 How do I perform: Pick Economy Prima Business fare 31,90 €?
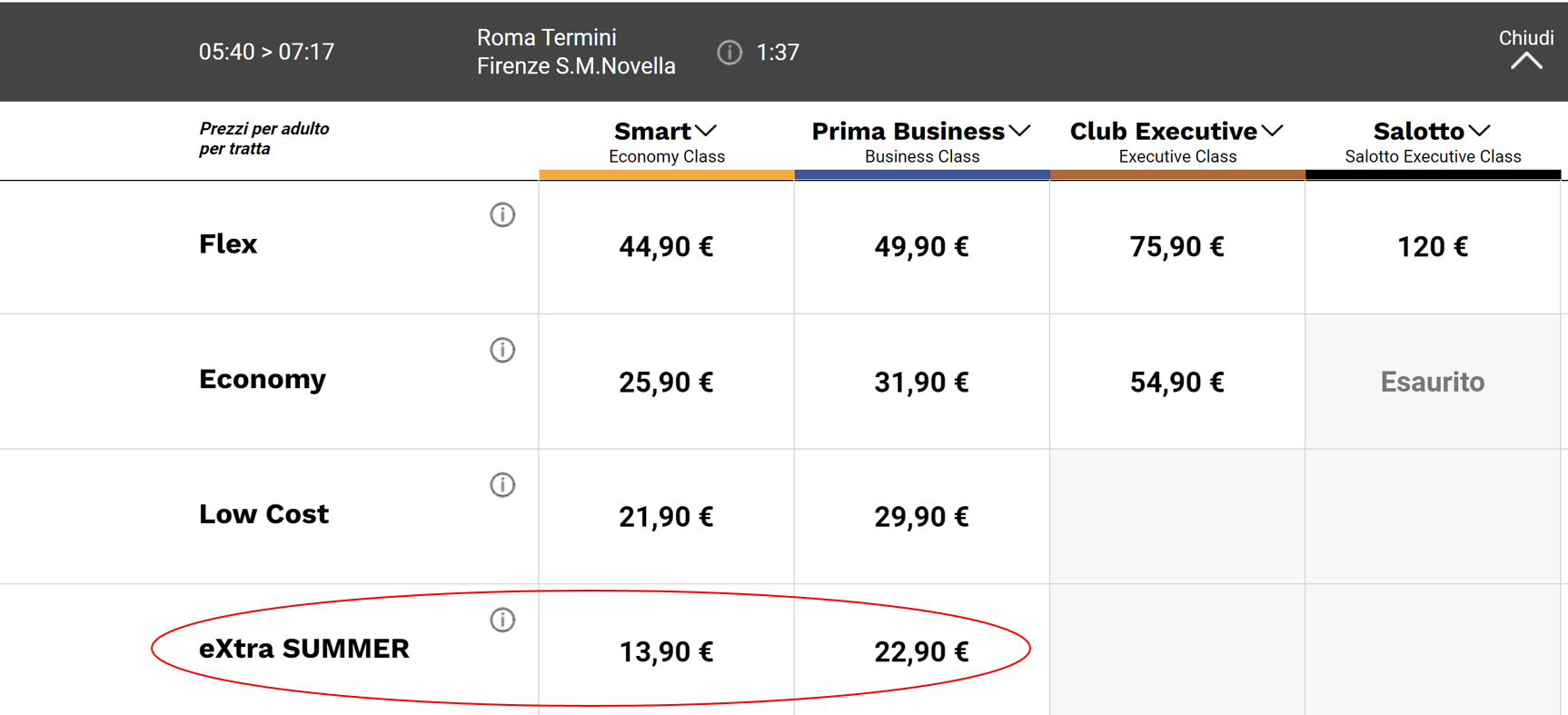(x=921, y=382)
